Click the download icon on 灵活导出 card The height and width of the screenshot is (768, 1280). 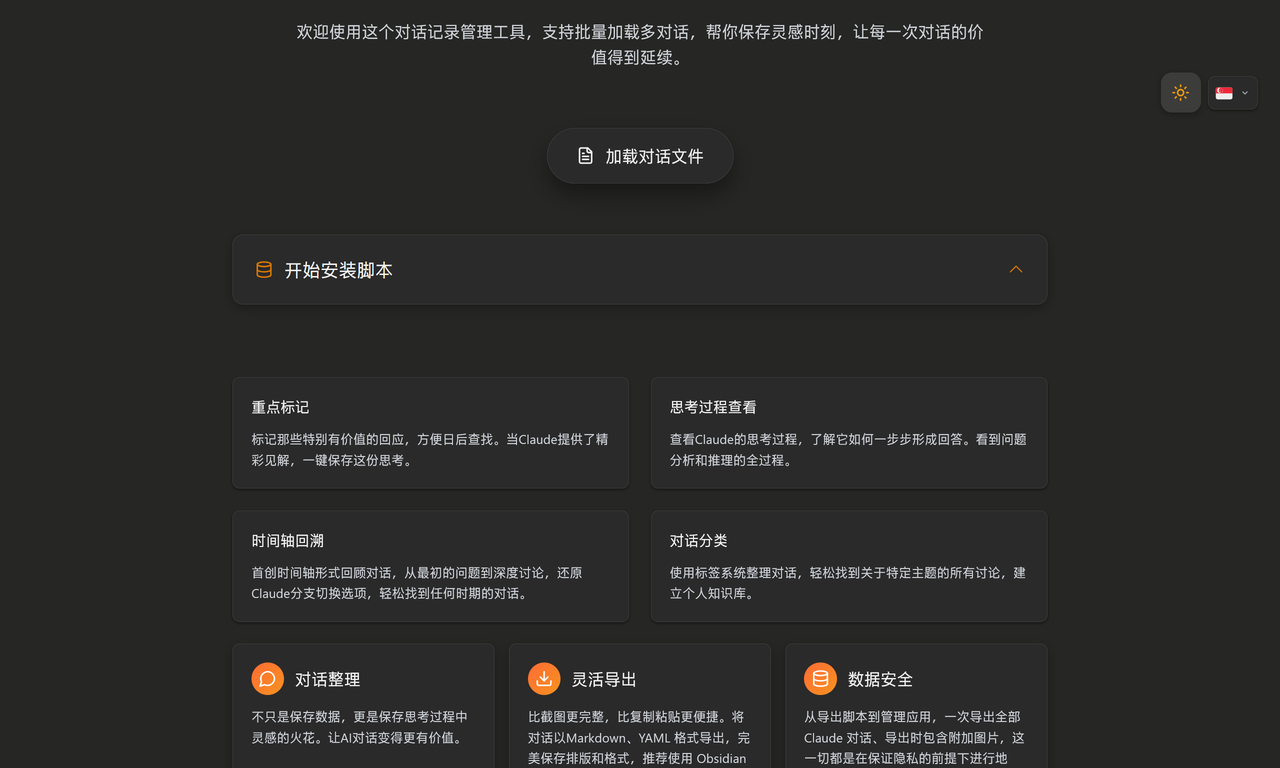[x=544, y=678]
